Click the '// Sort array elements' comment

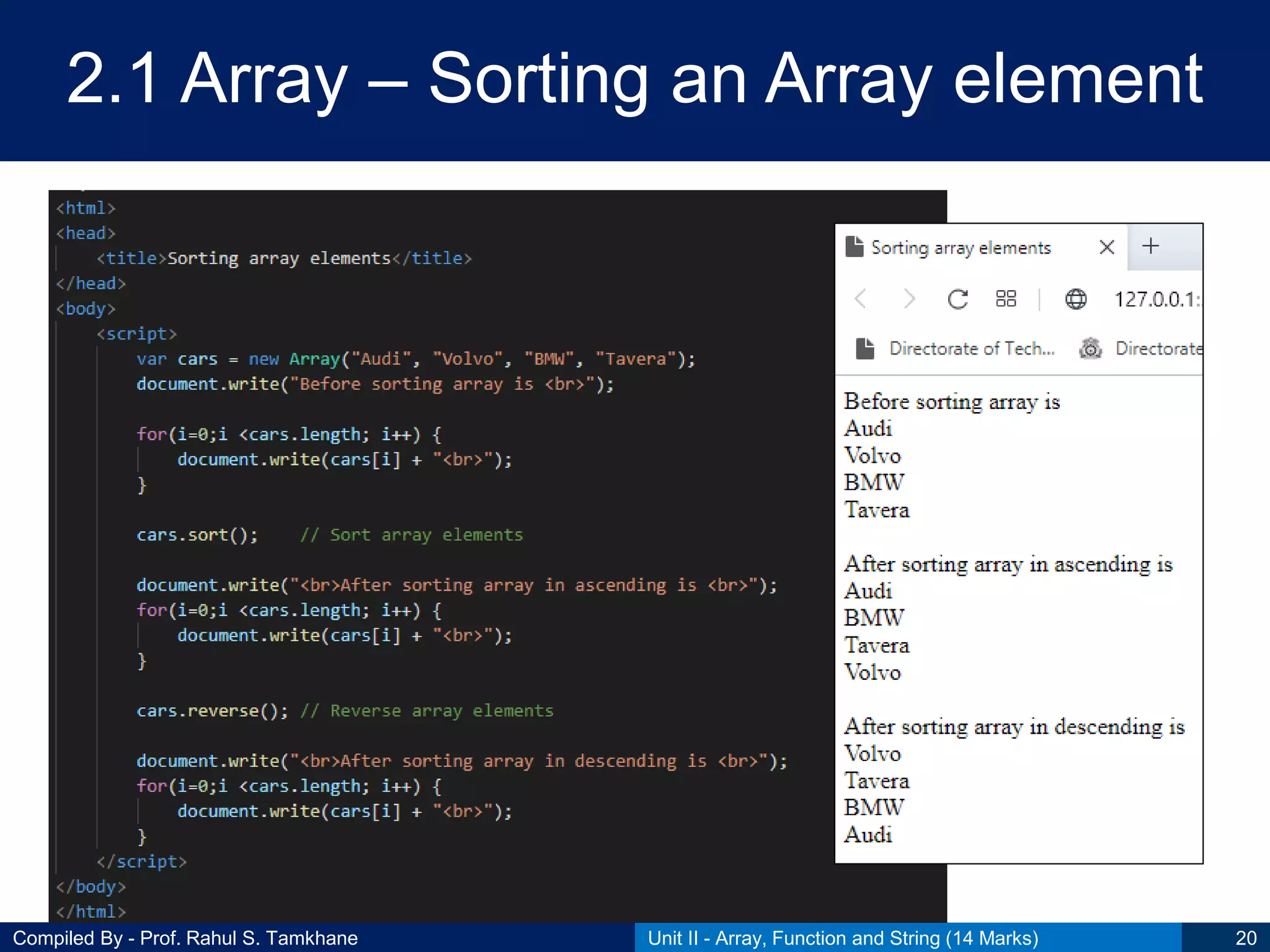pos(412,535)
